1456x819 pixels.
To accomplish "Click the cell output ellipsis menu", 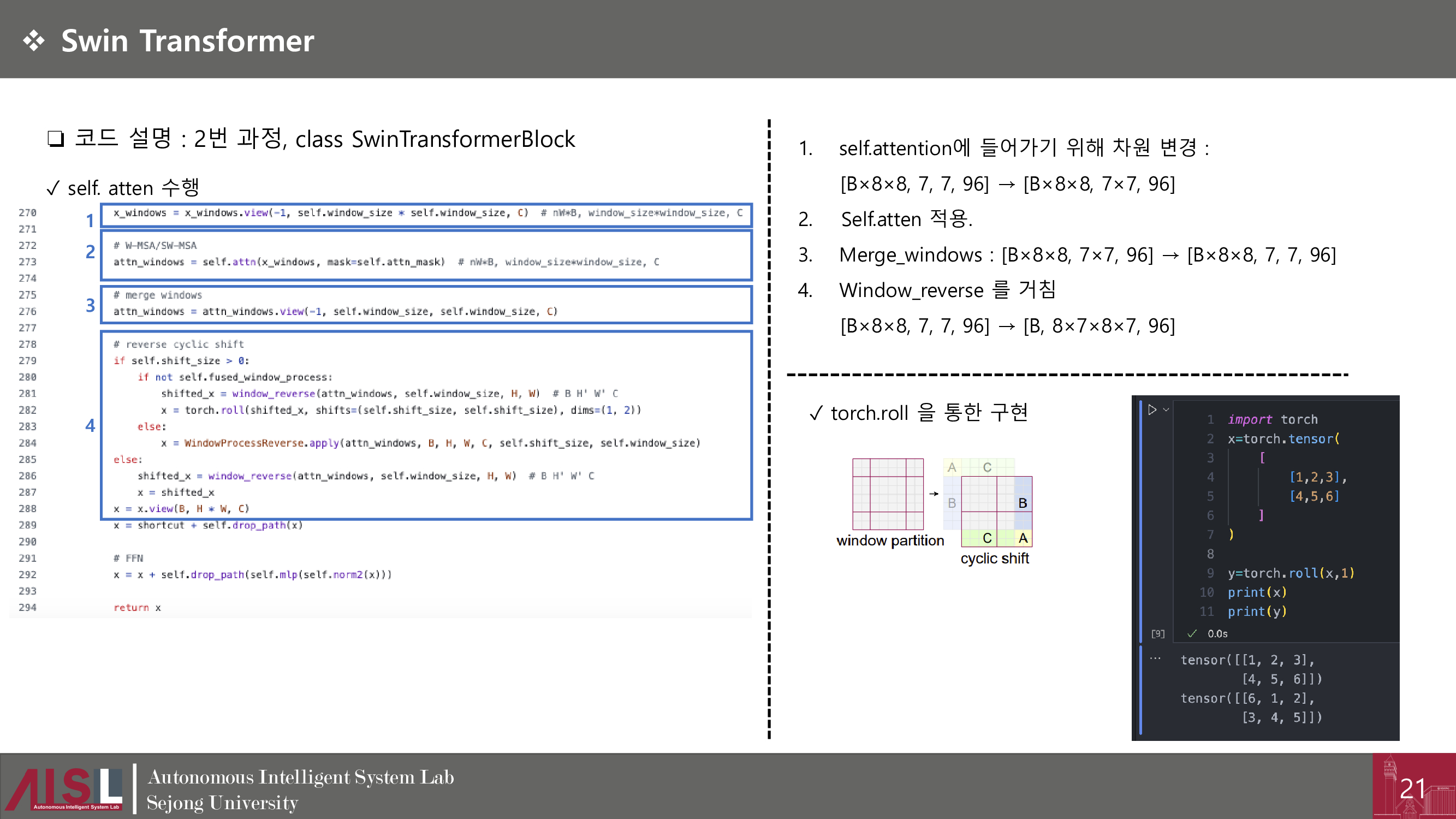I will pyautogui.click(x=1155, y=658).
